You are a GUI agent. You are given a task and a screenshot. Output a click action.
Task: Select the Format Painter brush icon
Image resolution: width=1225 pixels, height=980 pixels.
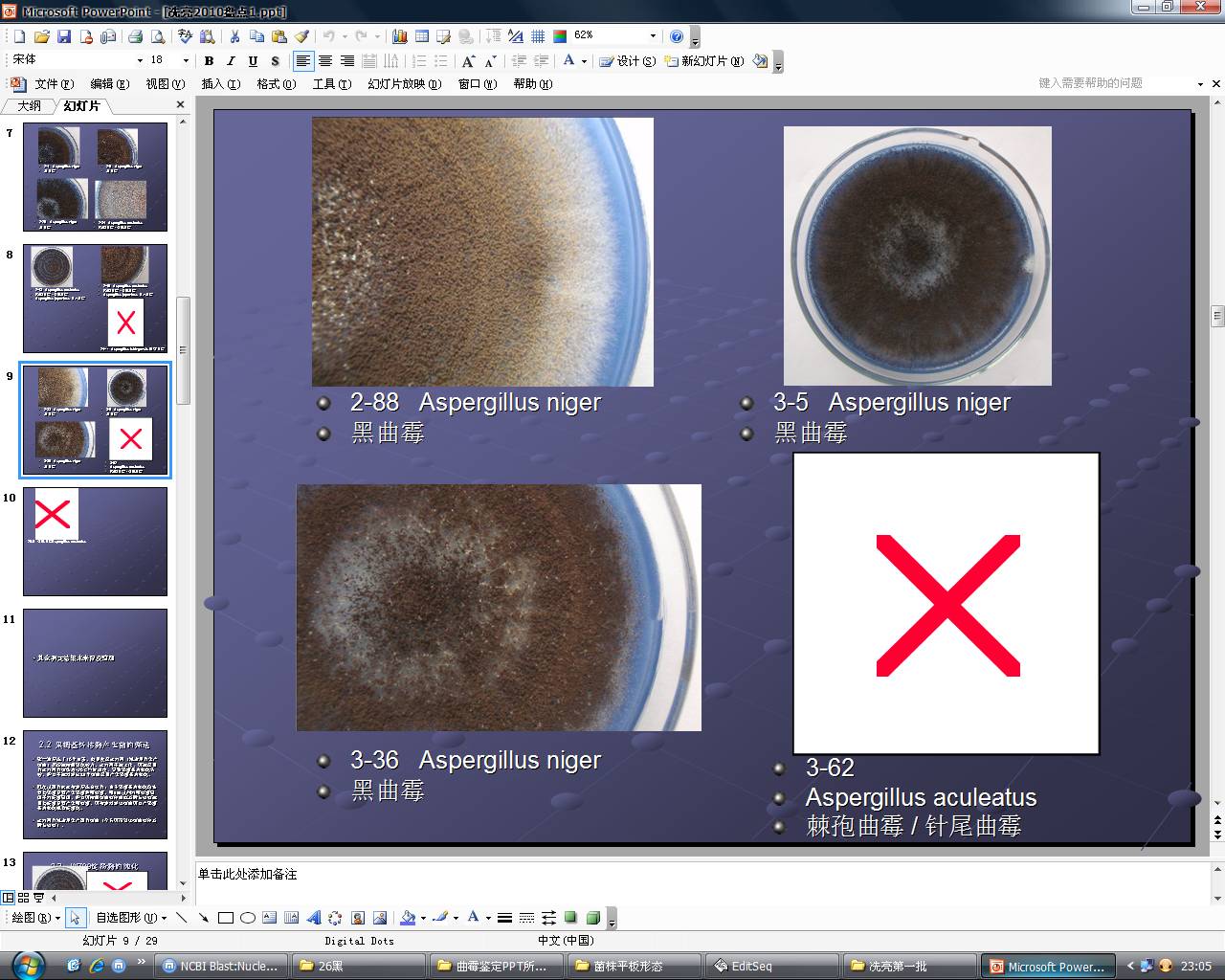click(x=301, y=36)
